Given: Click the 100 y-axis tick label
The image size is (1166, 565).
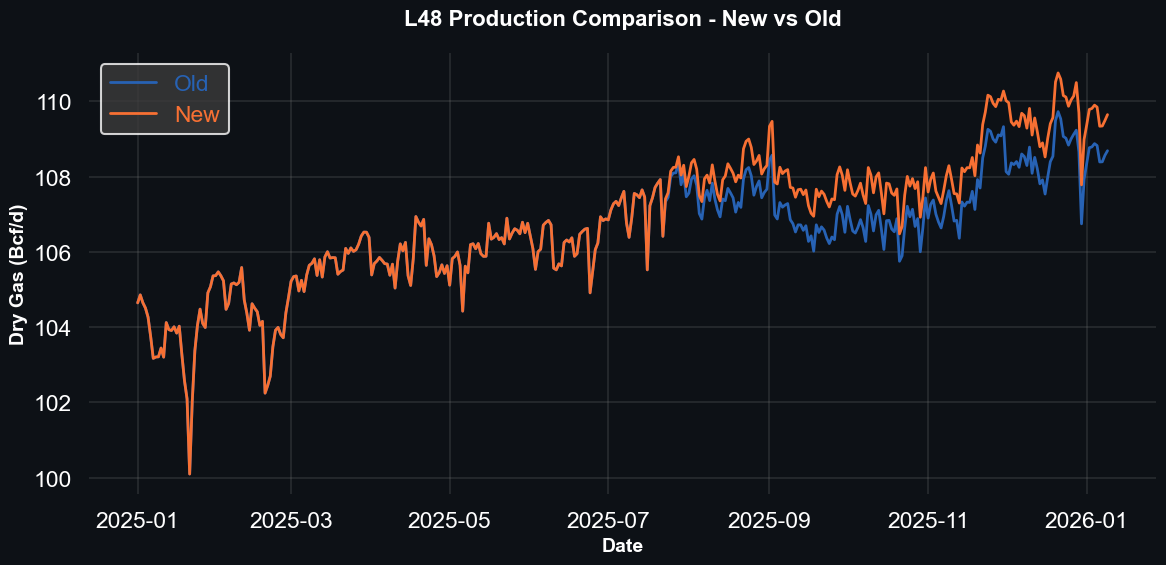Looking at the screenshot, I should coord(53,479).
